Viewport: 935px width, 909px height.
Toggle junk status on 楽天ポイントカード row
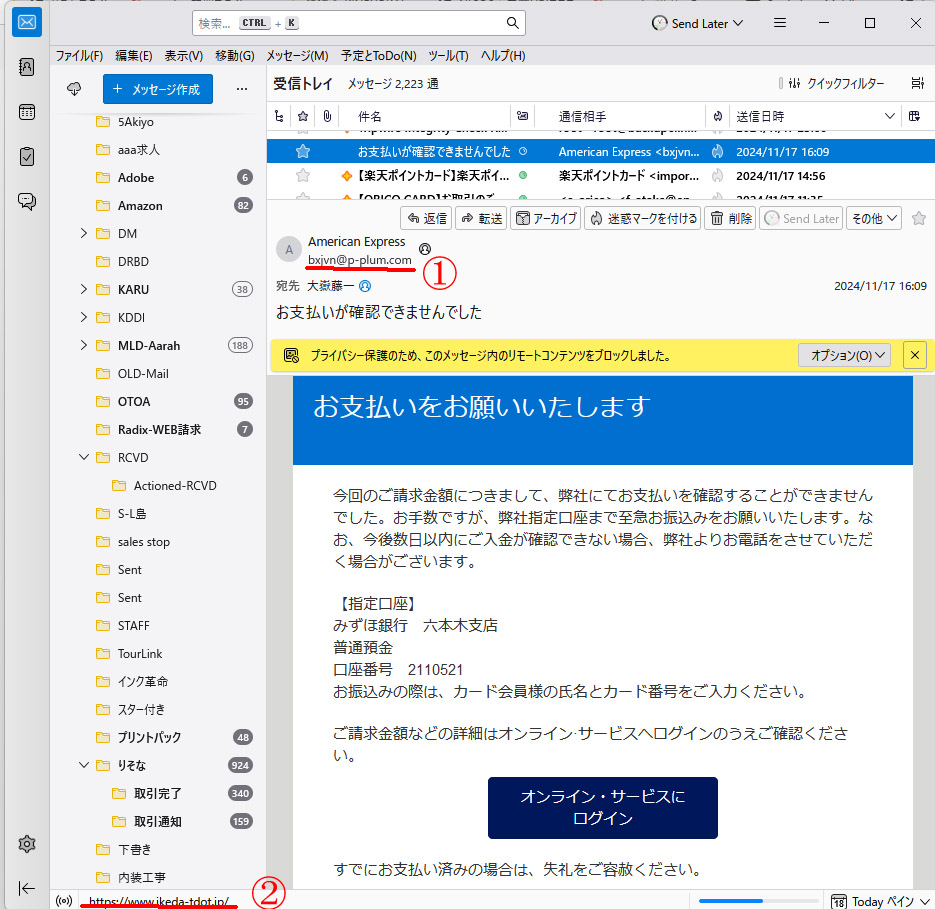pos(718,176)
